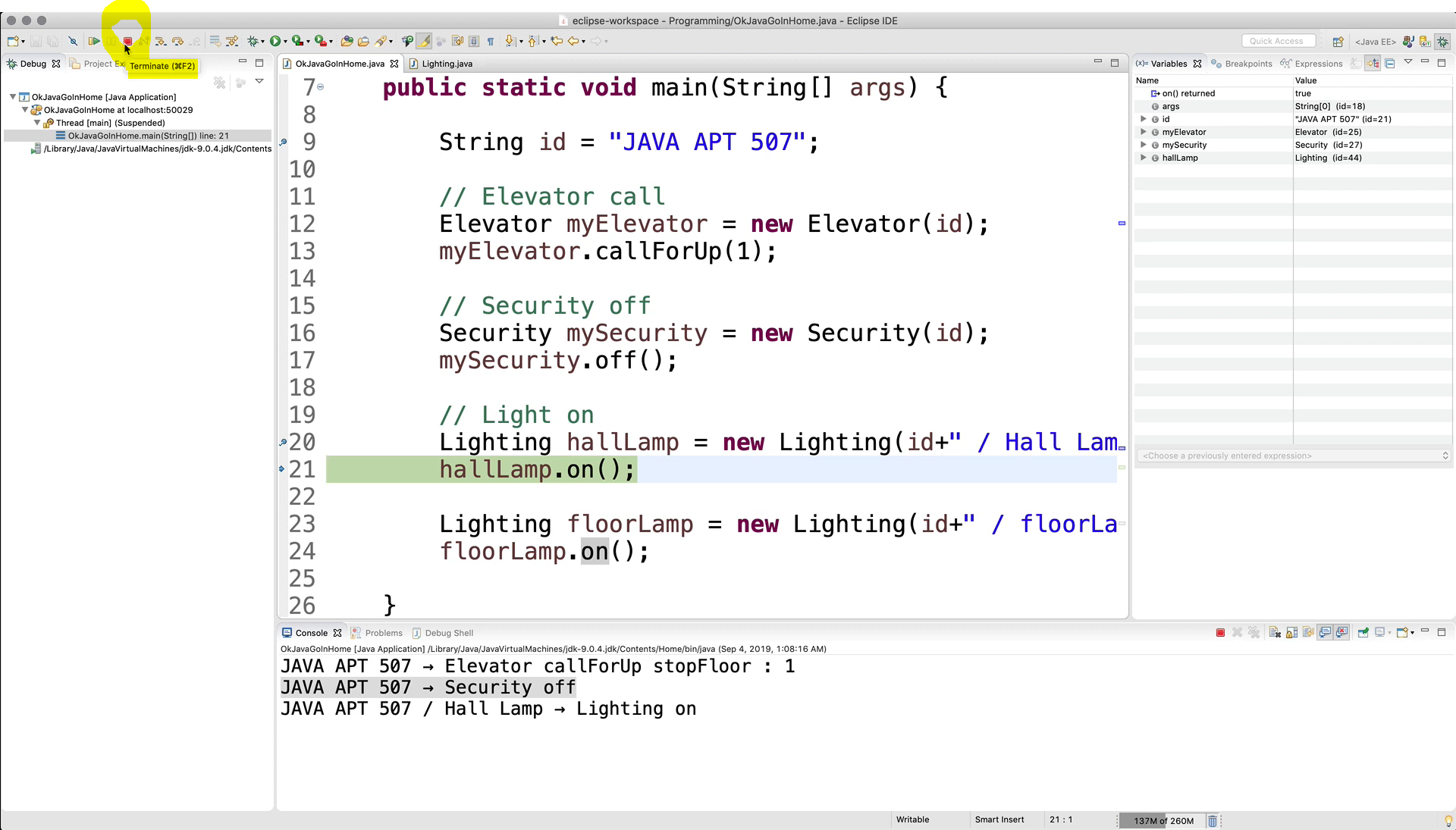Toggle Scroll Lock in the Console
1456x830 pixels.
(1291, 632)
